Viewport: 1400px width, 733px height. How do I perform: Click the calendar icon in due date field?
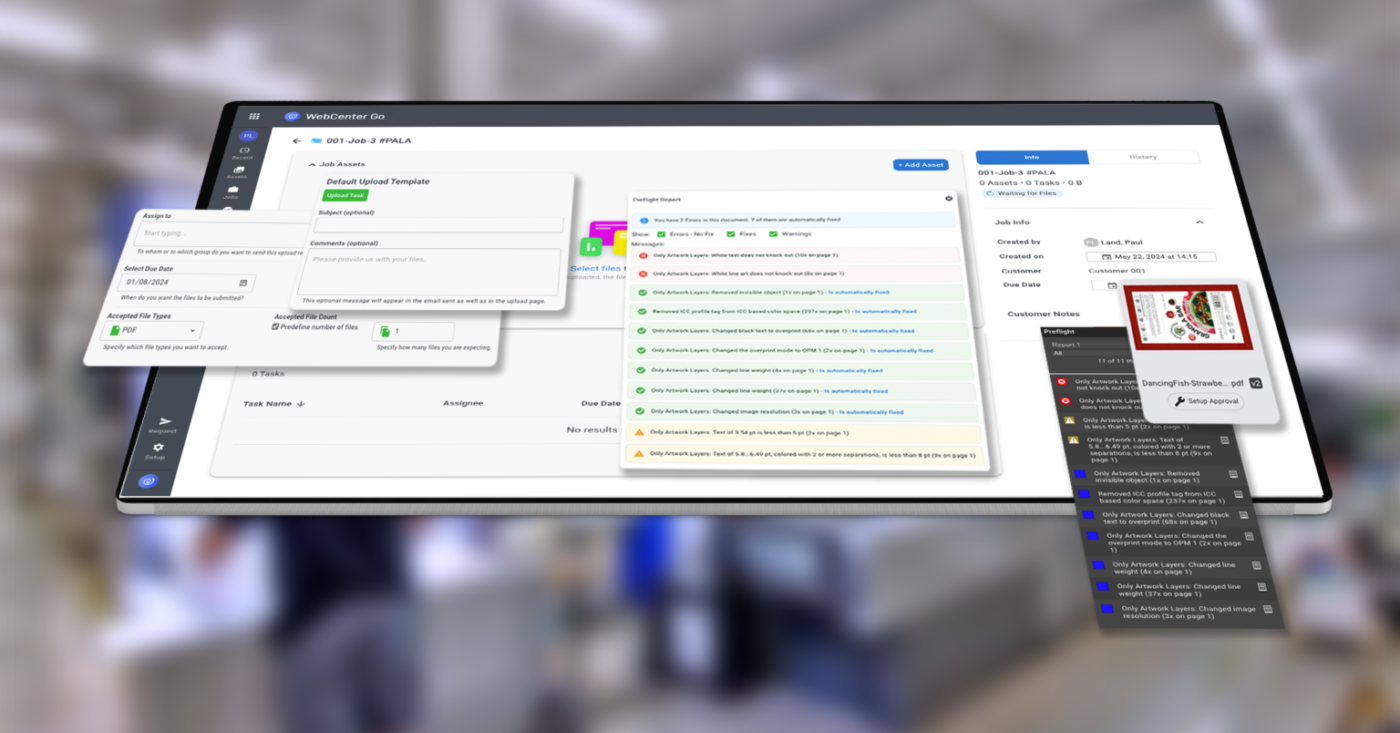[242, 283]
